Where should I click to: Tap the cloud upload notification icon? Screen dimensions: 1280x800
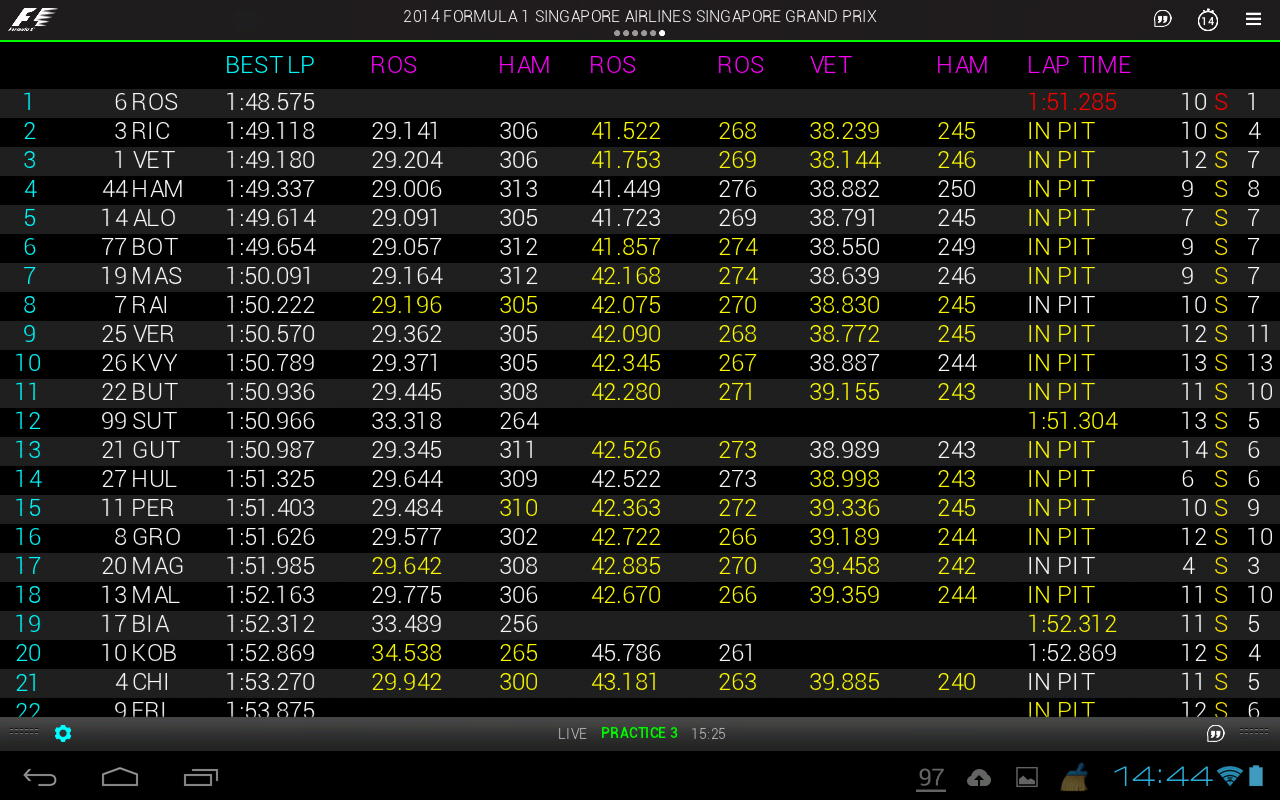tap(979, 777)
